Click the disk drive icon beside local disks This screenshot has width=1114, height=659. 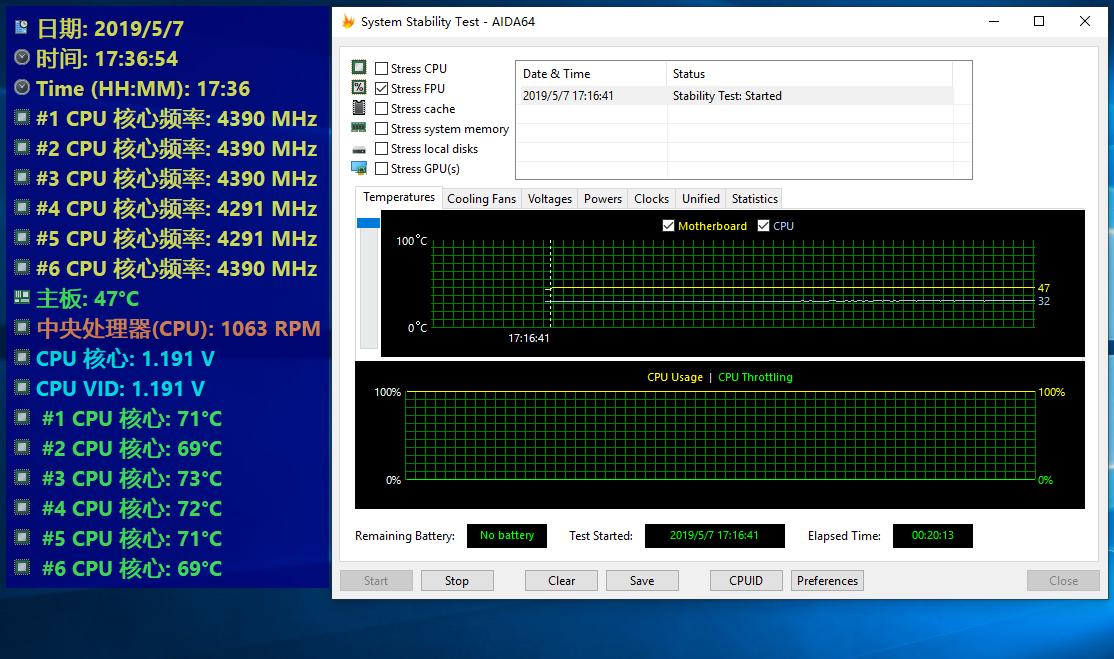coord(359,149)
